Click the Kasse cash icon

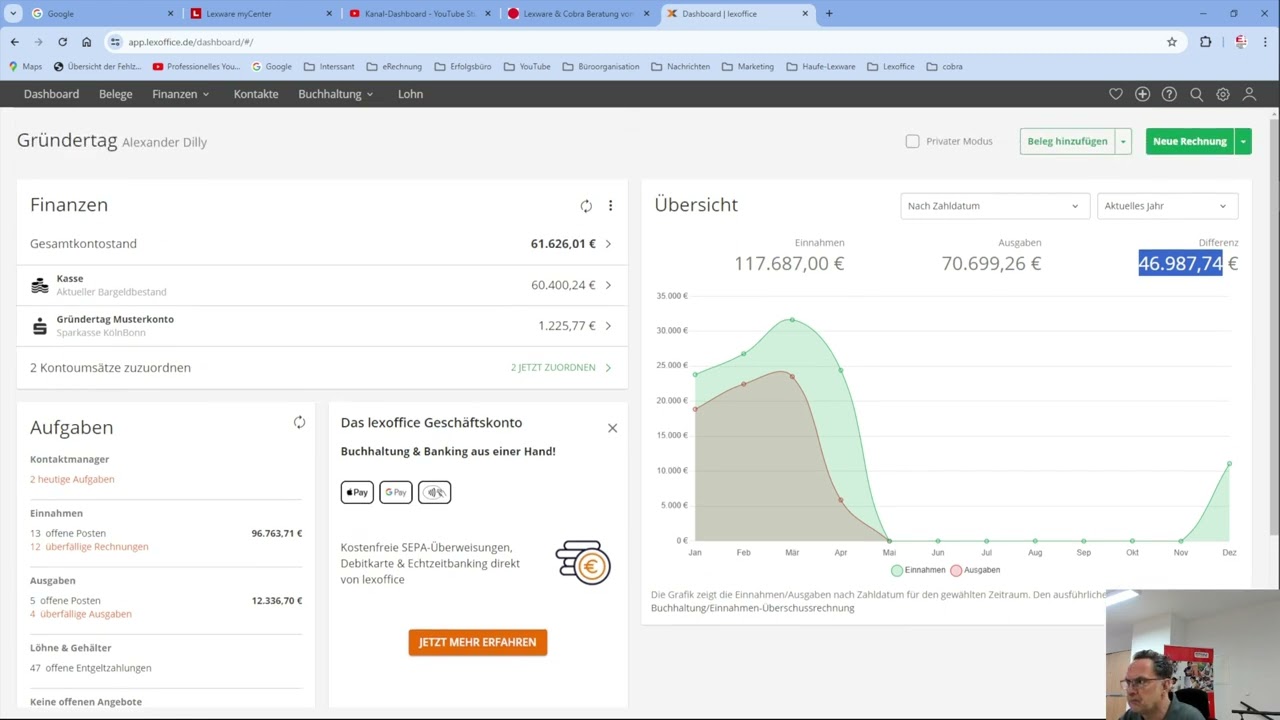click(x=40, y=285)
